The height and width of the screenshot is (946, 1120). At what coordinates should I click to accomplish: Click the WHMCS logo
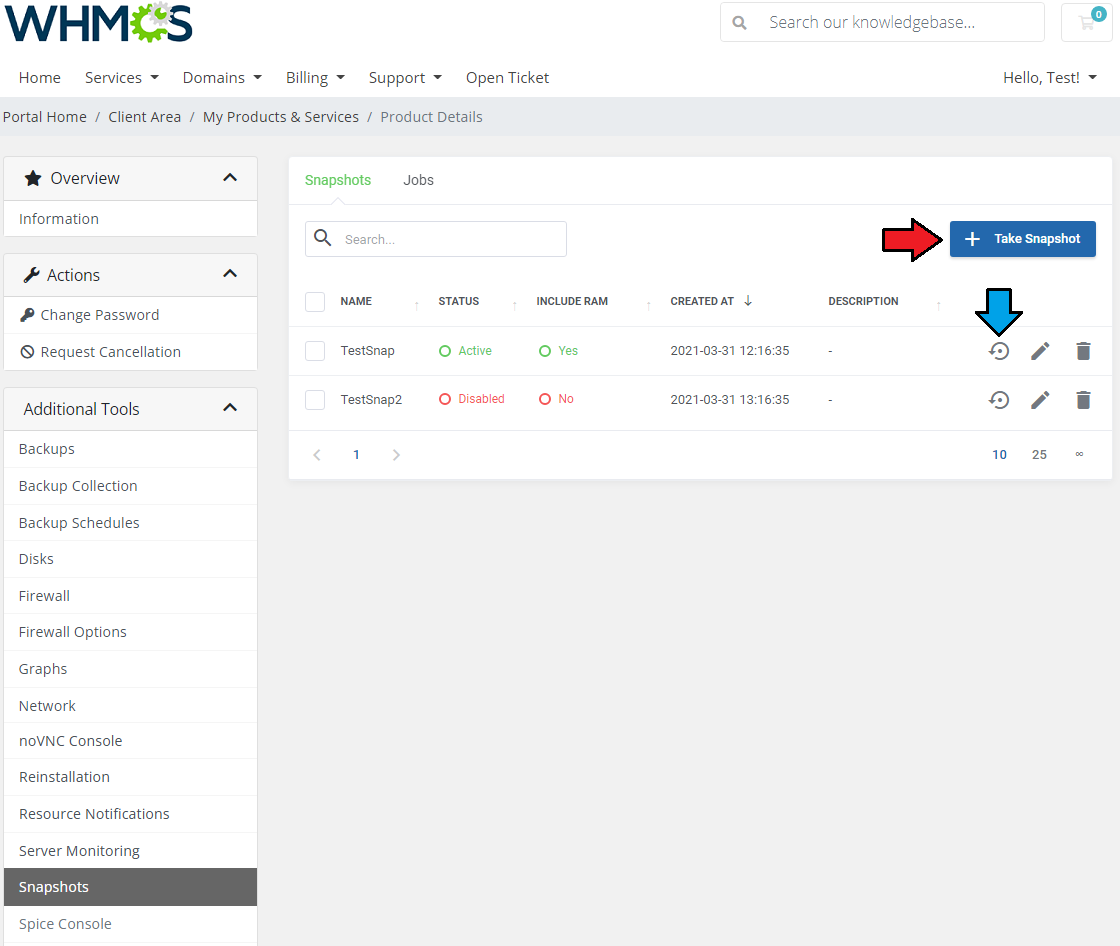(x=98, y=23)
